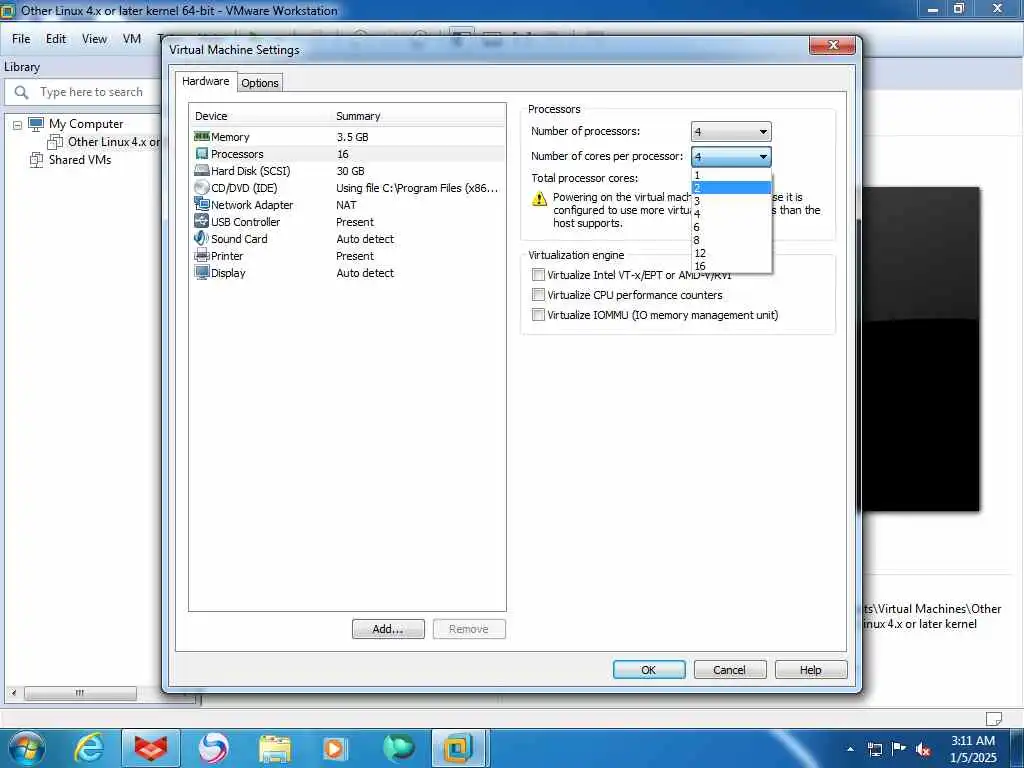Viewport: 1024px width, 768px height.
Task: Select the Using file C:\Program Files summary
Action: pyautogui.click(x=417, y=188)
